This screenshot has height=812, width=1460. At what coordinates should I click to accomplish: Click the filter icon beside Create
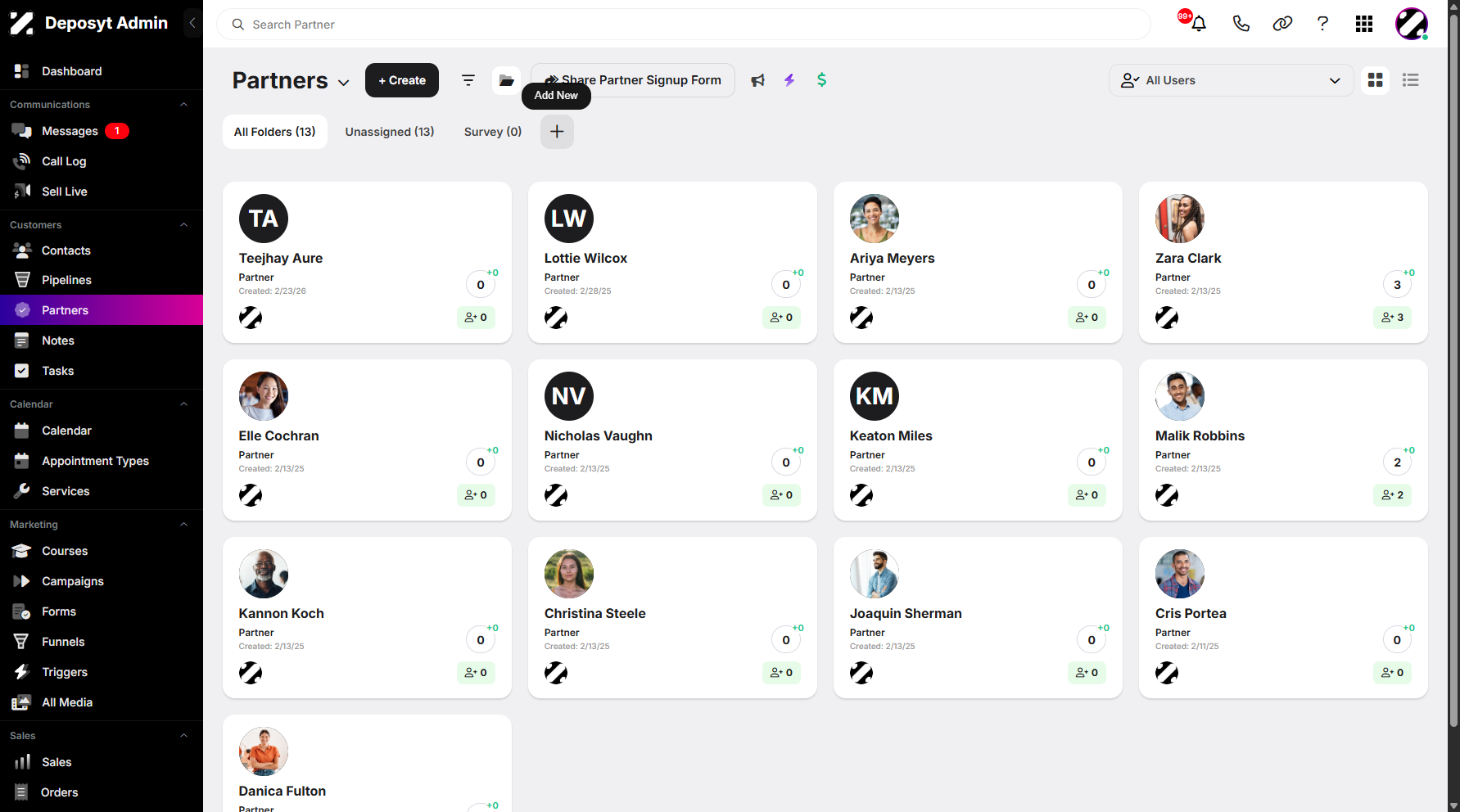pos(468,80)
